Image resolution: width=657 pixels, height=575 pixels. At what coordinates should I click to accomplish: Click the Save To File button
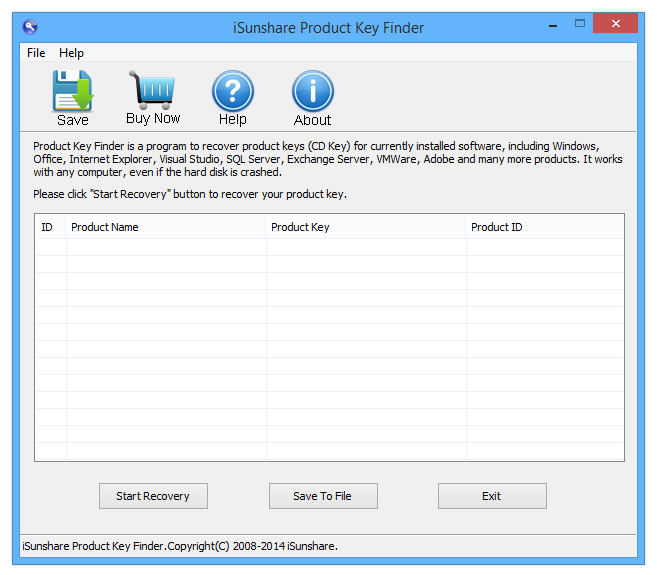coord(323,496)
